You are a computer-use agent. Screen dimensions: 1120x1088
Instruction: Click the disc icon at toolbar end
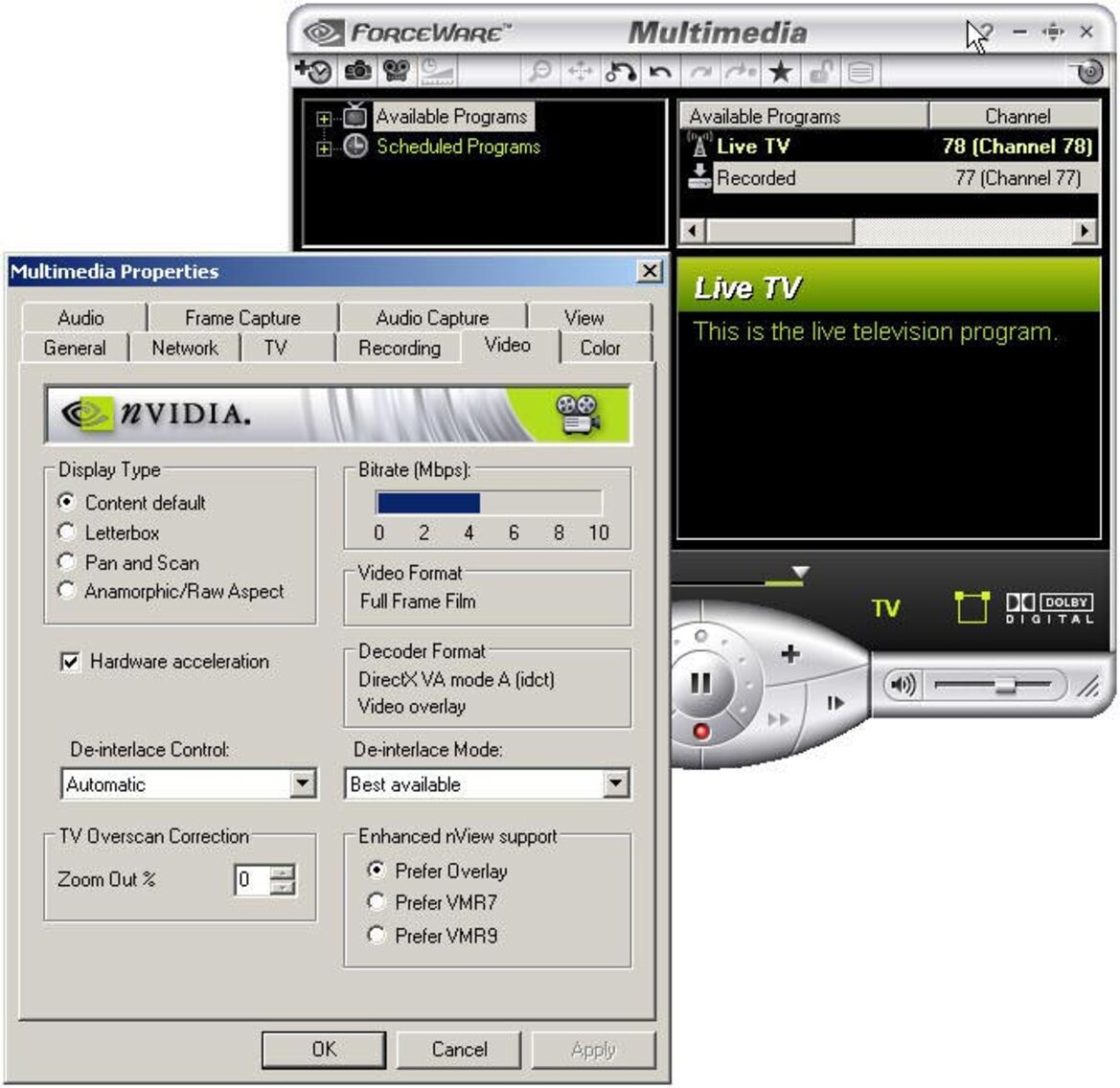(x=1088, y=72)
